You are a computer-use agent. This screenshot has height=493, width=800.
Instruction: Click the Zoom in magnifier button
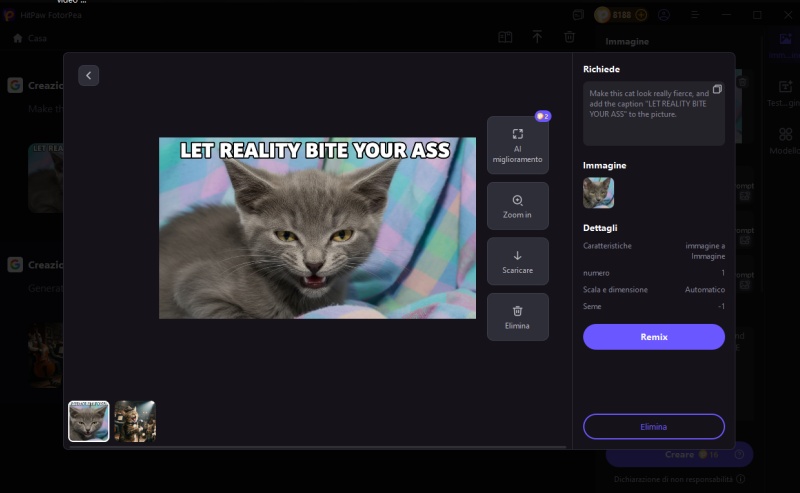(x=517, y=206)
